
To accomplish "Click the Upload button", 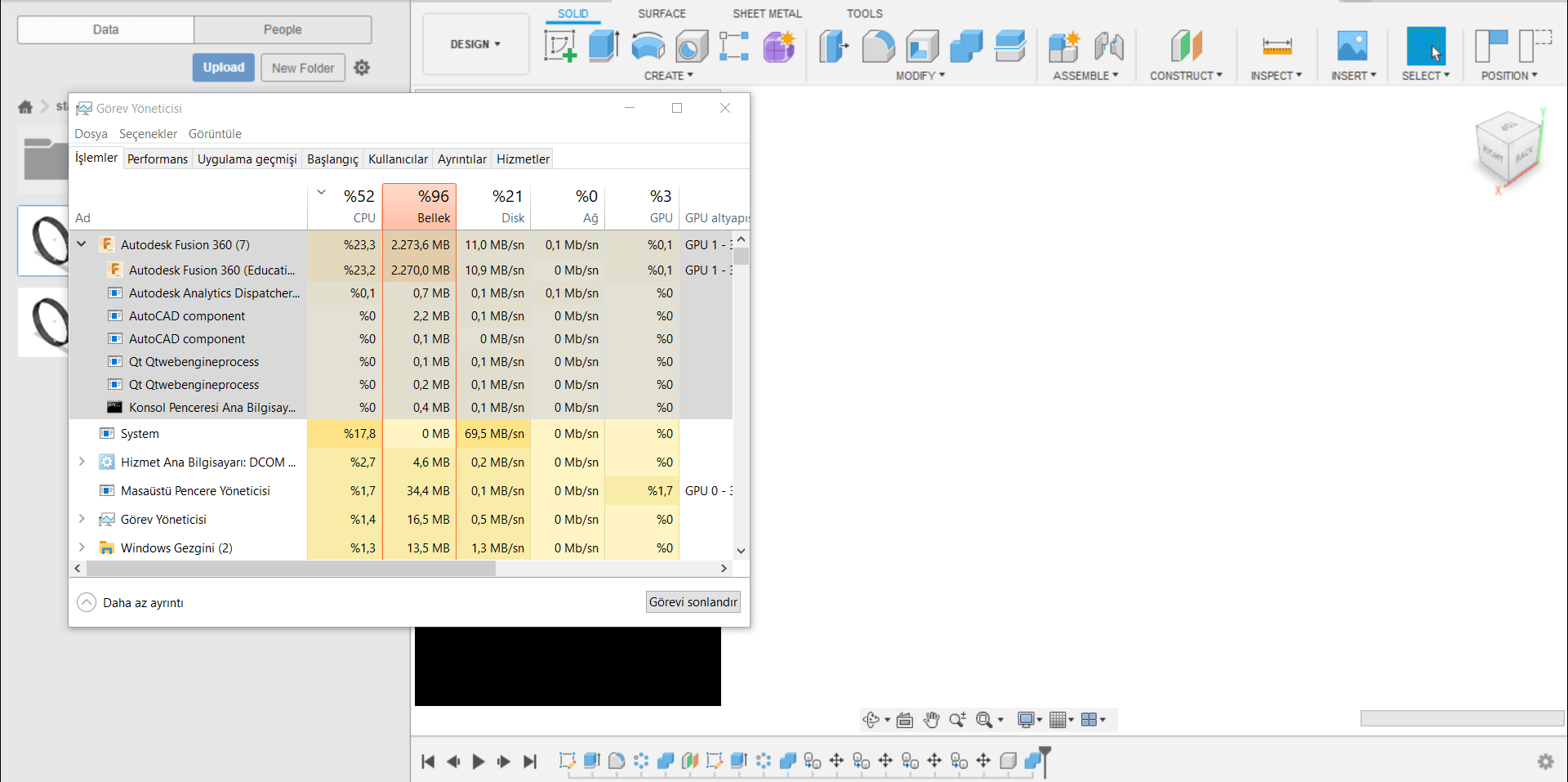I will (224, 68).
